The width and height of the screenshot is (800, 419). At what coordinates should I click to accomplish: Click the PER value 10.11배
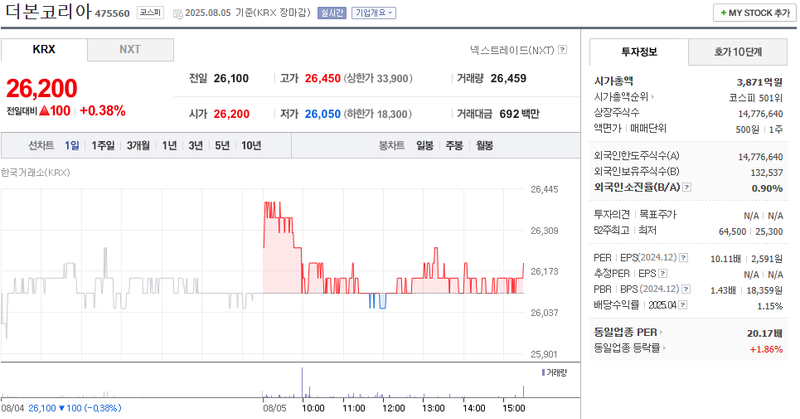[x=726, y=259]
